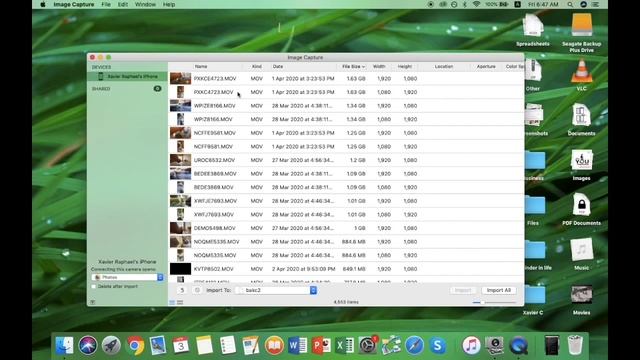This screenshot has height=360, width=640.
Task: Open Trash in the dock
Action: tap(575, 346)
